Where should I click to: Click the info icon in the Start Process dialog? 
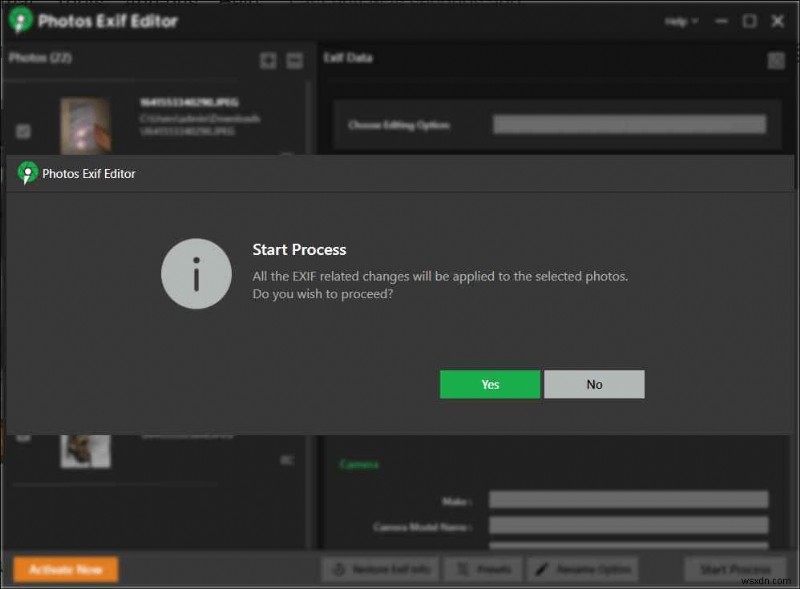tap(197, 275)
